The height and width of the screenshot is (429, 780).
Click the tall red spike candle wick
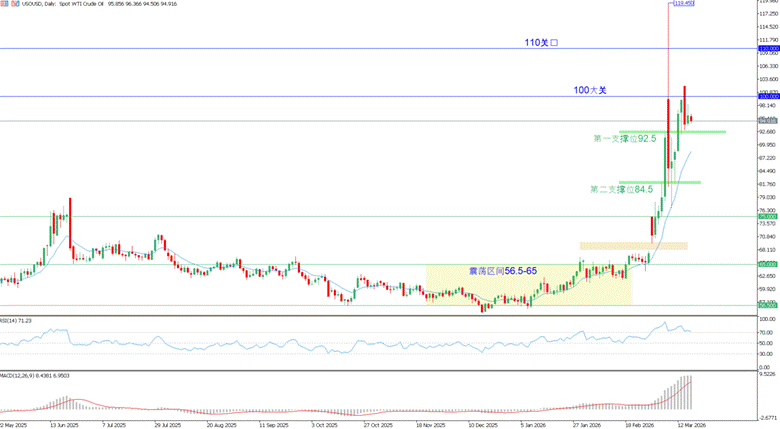(x=667, y=50)
